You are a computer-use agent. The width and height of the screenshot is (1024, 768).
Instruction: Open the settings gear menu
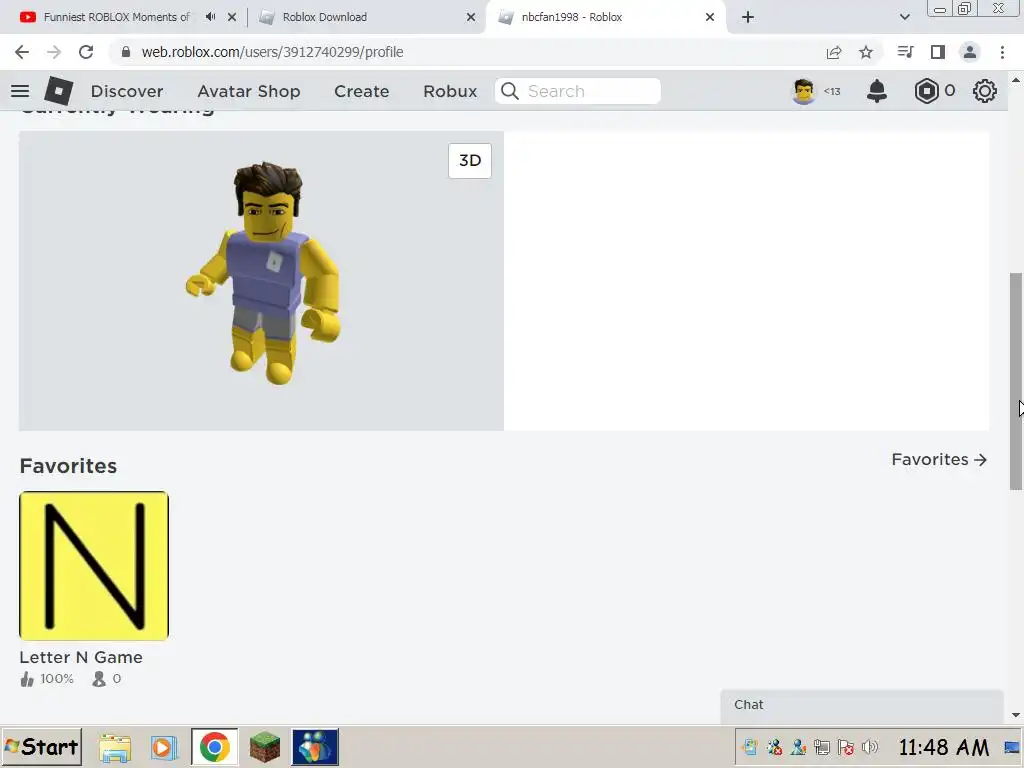[x=984, y=91]
